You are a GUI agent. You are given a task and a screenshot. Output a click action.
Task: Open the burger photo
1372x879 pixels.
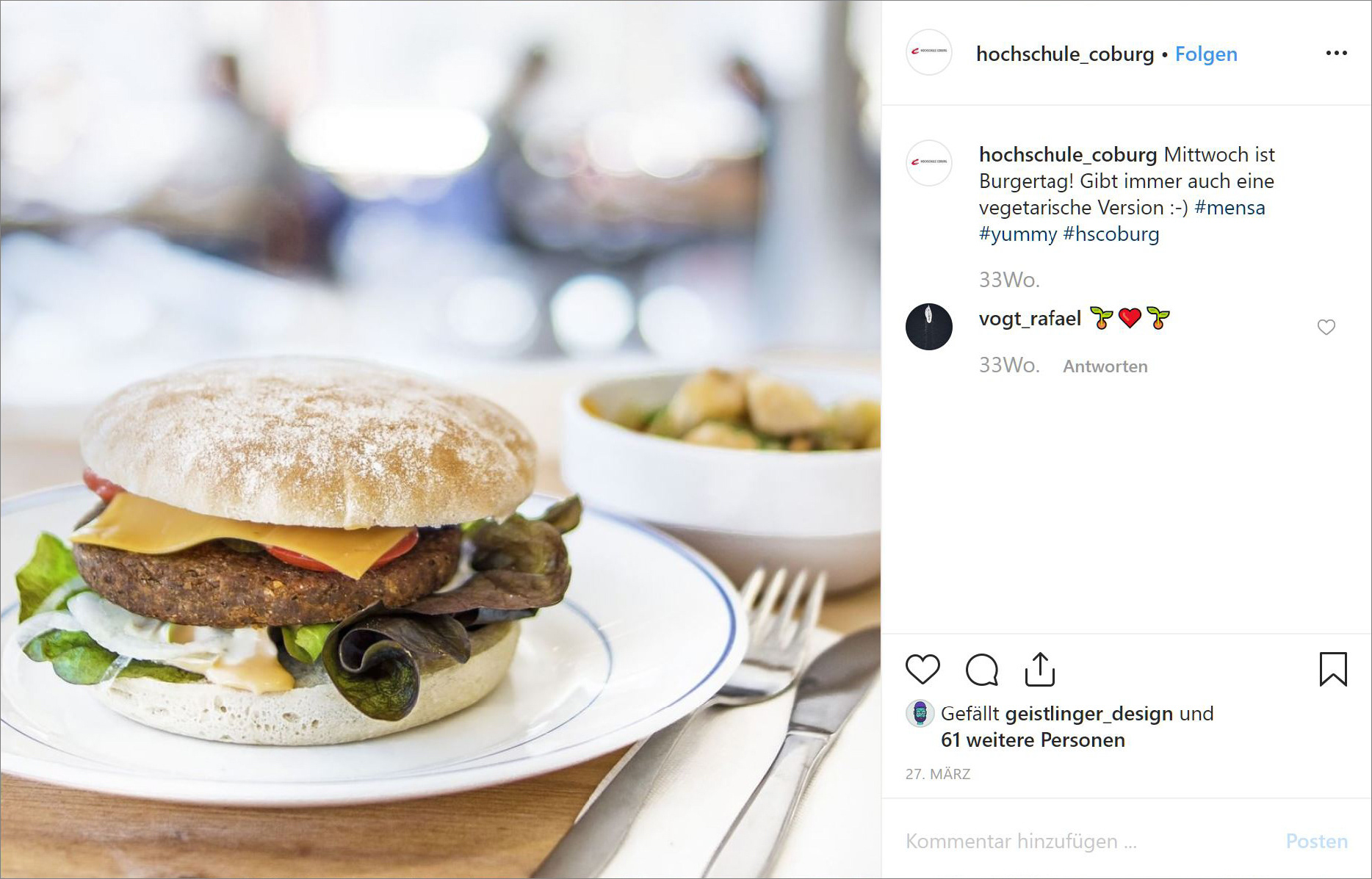(x=441, y=439)
